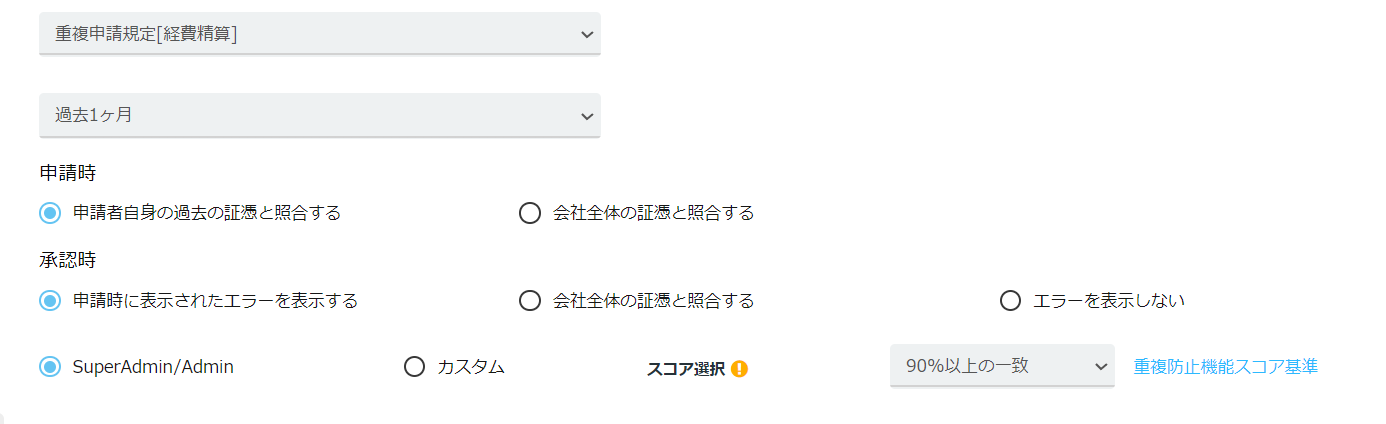Select 申請者自身の過去の証憑と照合する radio button
Image resolution: width=1386 pixels, height=424 pixels.
coord(50,213)
